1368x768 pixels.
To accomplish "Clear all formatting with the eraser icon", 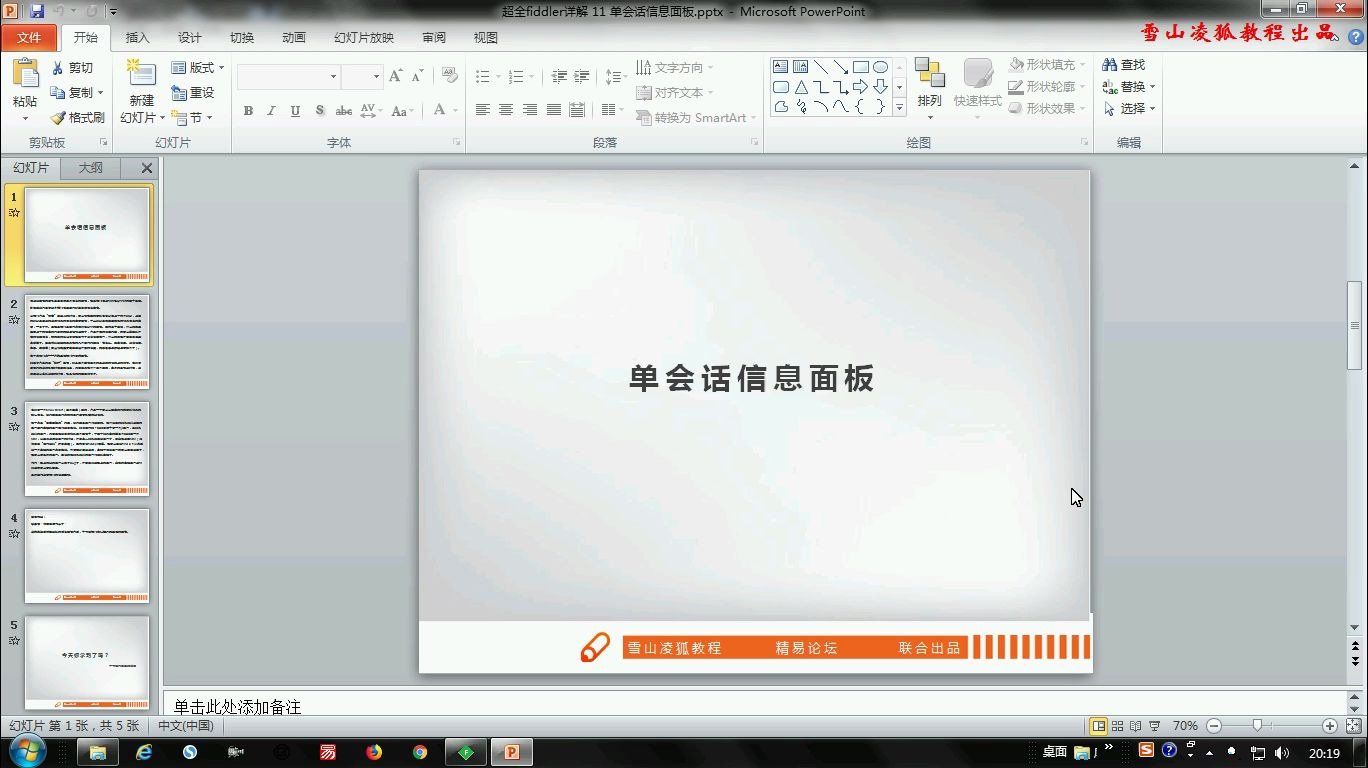I will 449,76.
